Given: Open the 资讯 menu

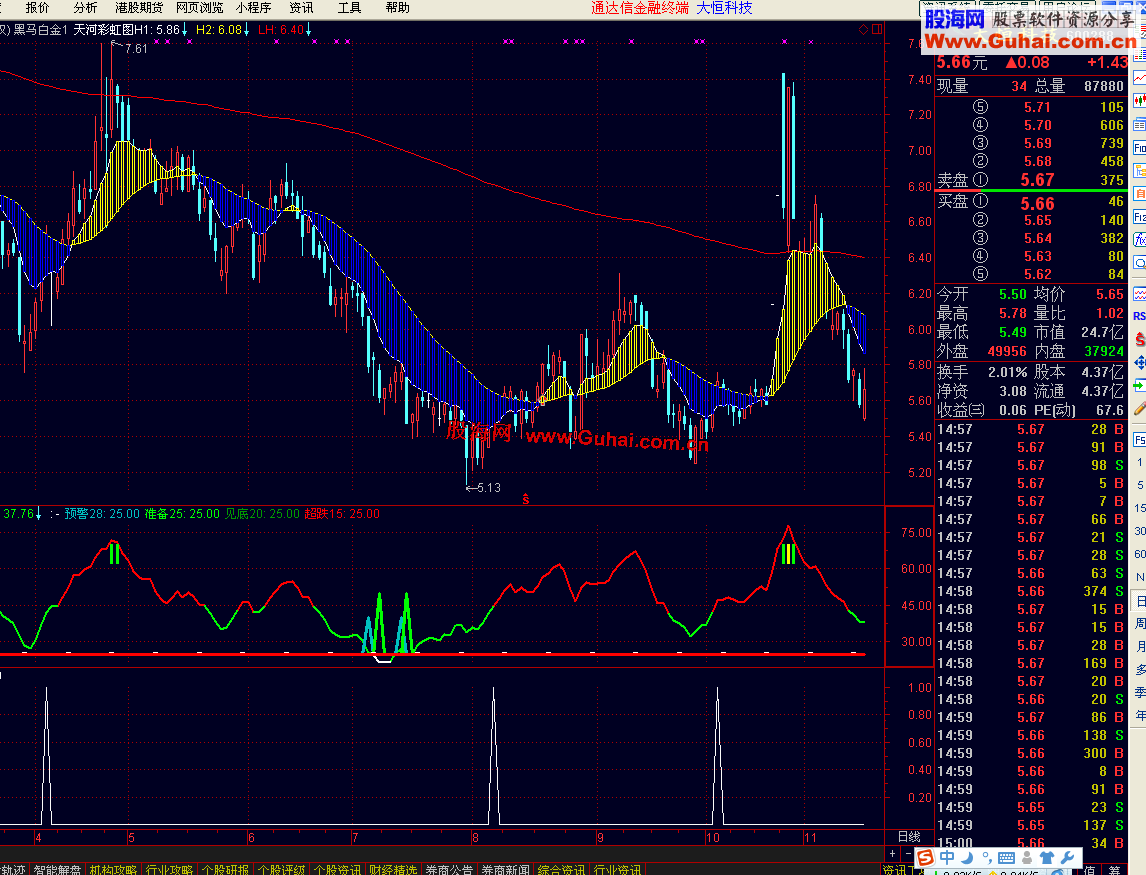Looking at the screenshot, I should pyautogui.click(x=301, y=8).
